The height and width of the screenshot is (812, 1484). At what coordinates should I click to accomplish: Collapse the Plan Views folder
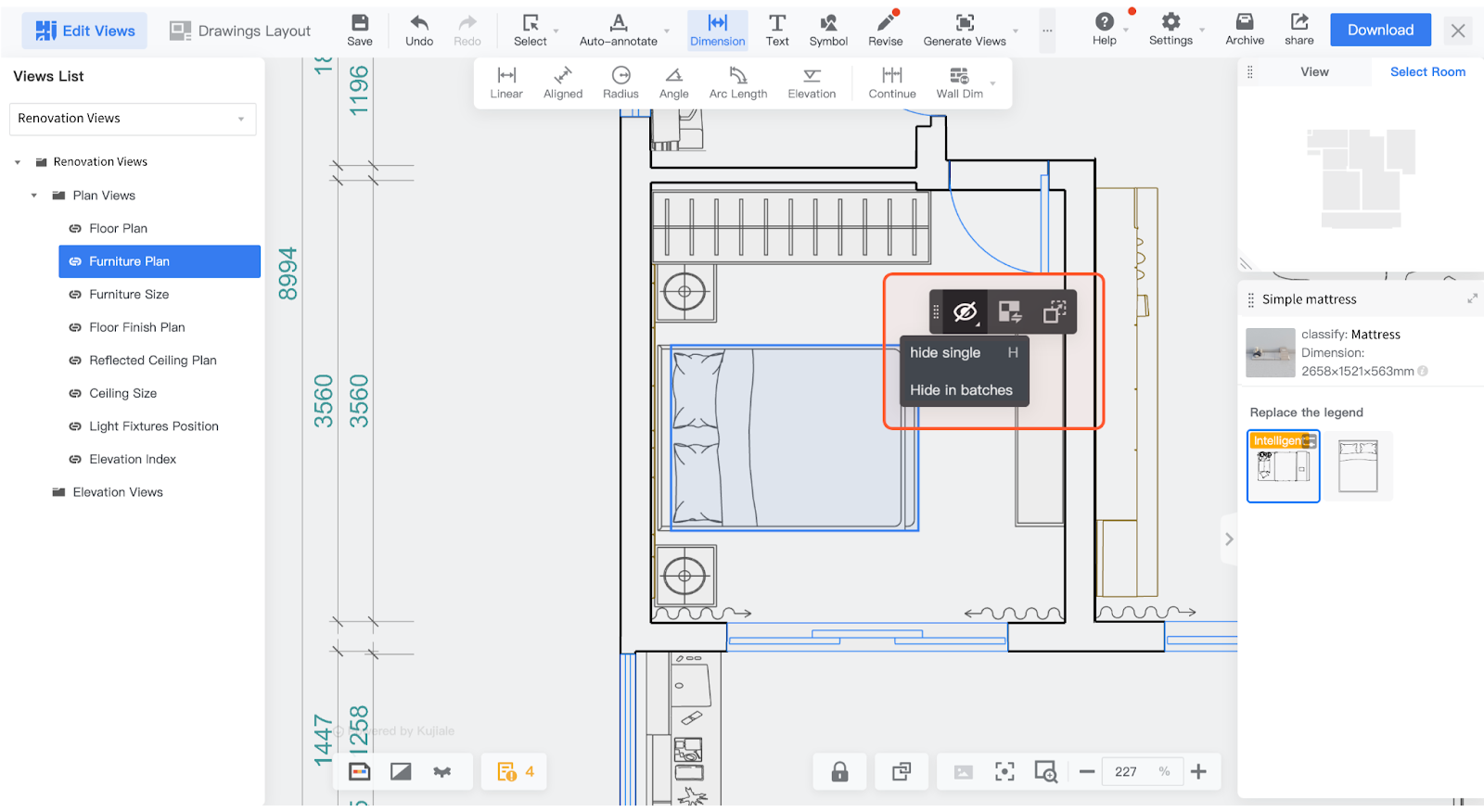34,196
